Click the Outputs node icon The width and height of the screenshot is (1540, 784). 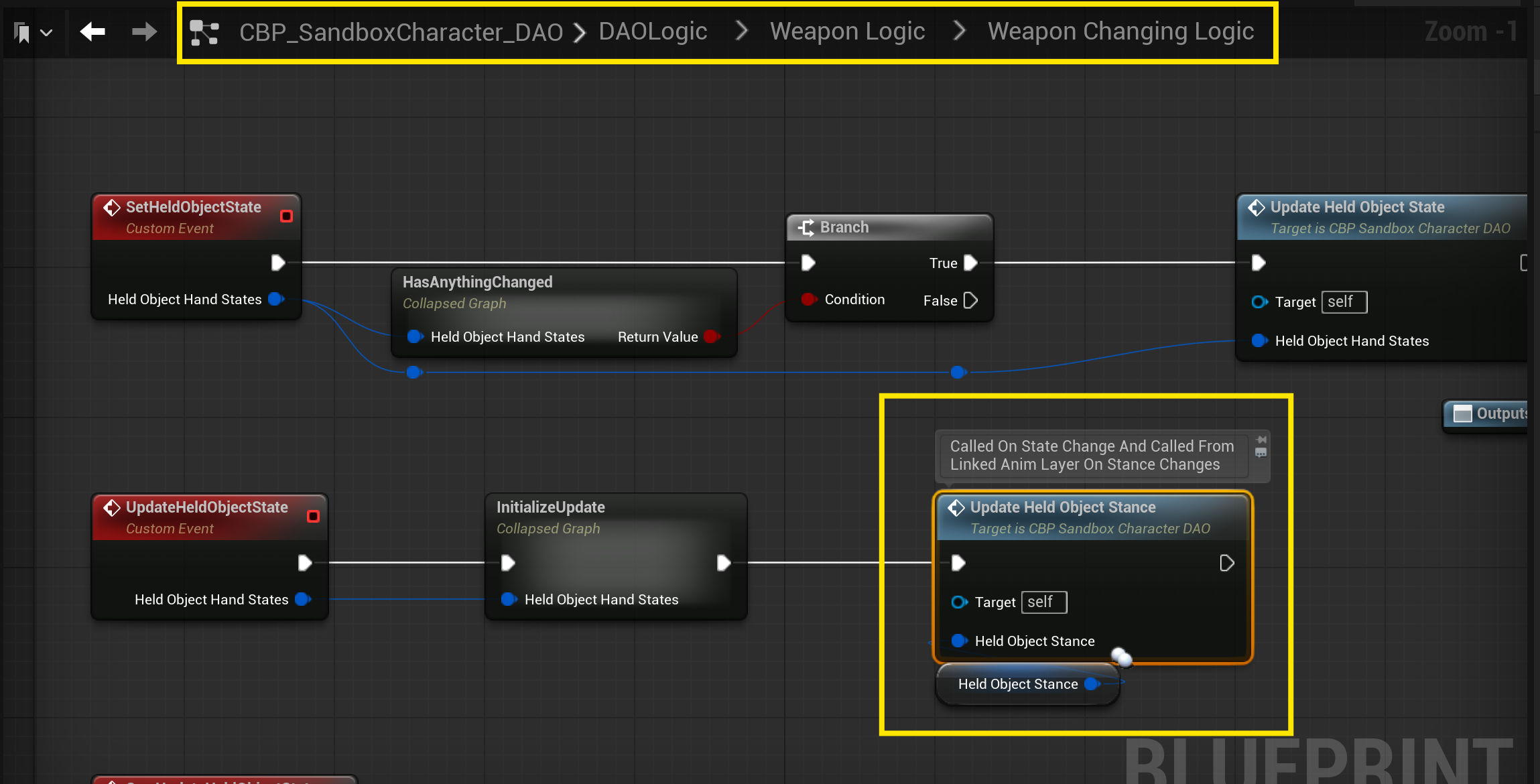[1462, 414]
